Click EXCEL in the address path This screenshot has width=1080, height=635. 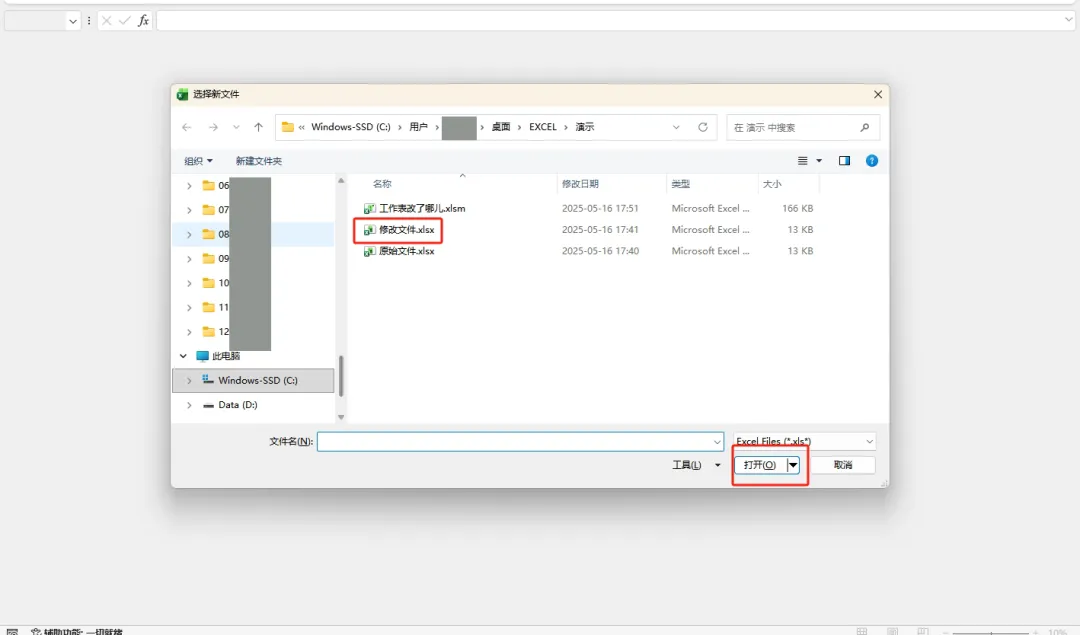click(543, 127)
